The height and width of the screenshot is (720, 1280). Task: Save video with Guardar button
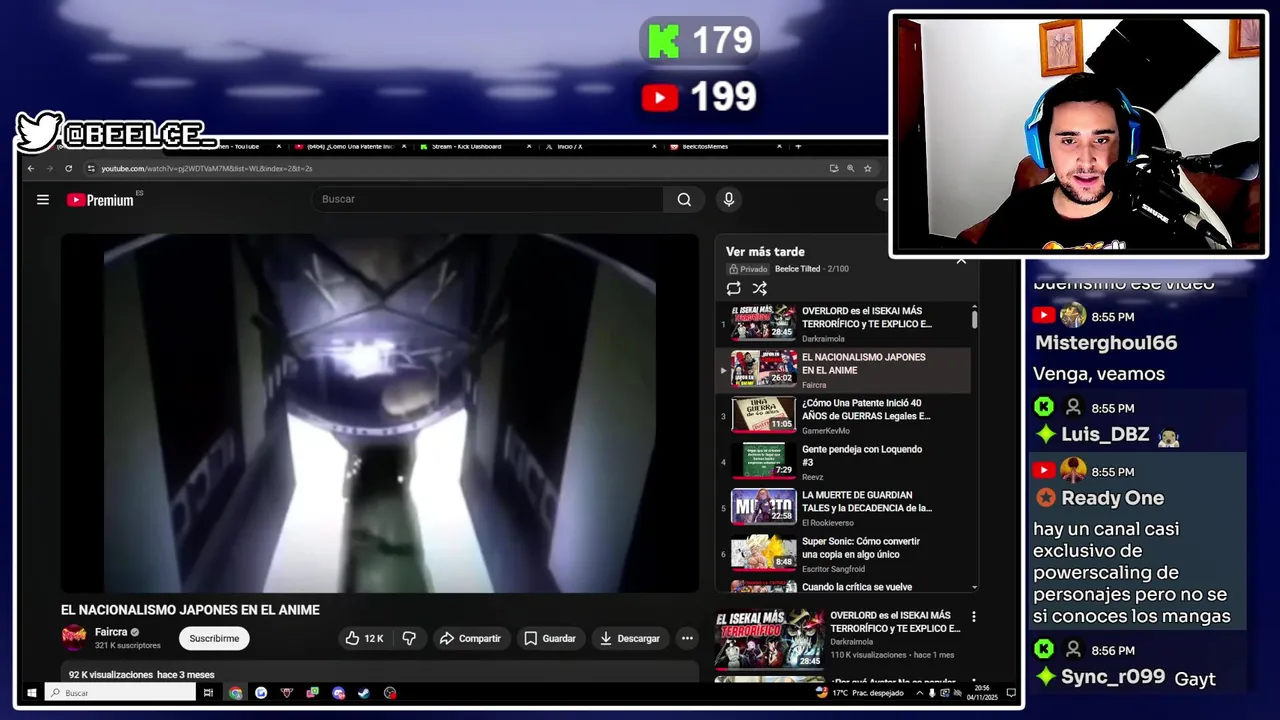point(549,638)
